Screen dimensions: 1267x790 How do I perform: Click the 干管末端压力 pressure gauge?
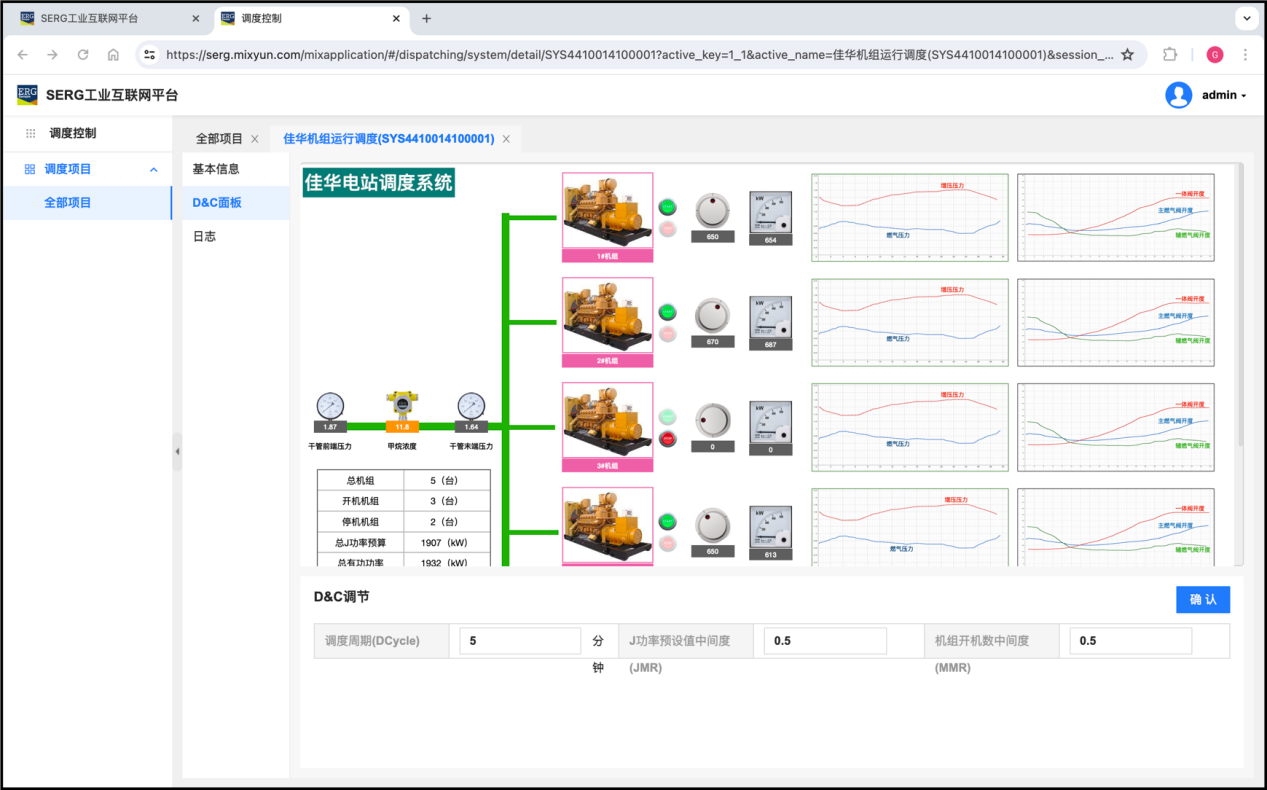point(471,406)
